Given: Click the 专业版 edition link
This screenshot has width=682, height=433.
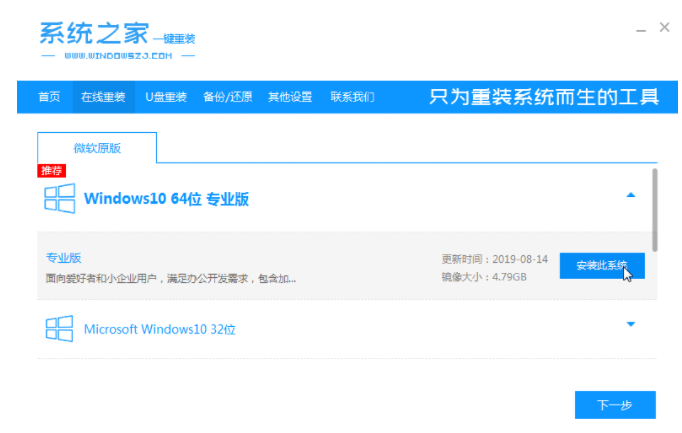Looking at the screenshot, I should [62, 258].
